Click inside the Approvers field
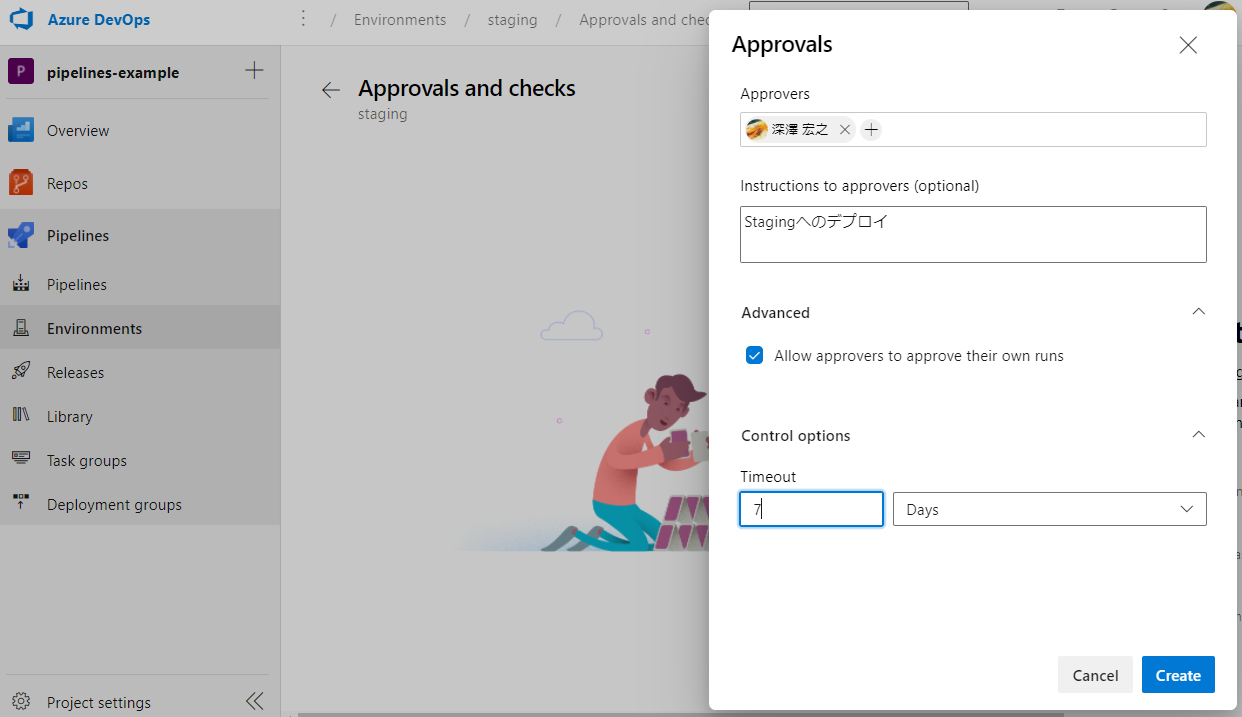The image size is (1242, 717). click(973, 129)
